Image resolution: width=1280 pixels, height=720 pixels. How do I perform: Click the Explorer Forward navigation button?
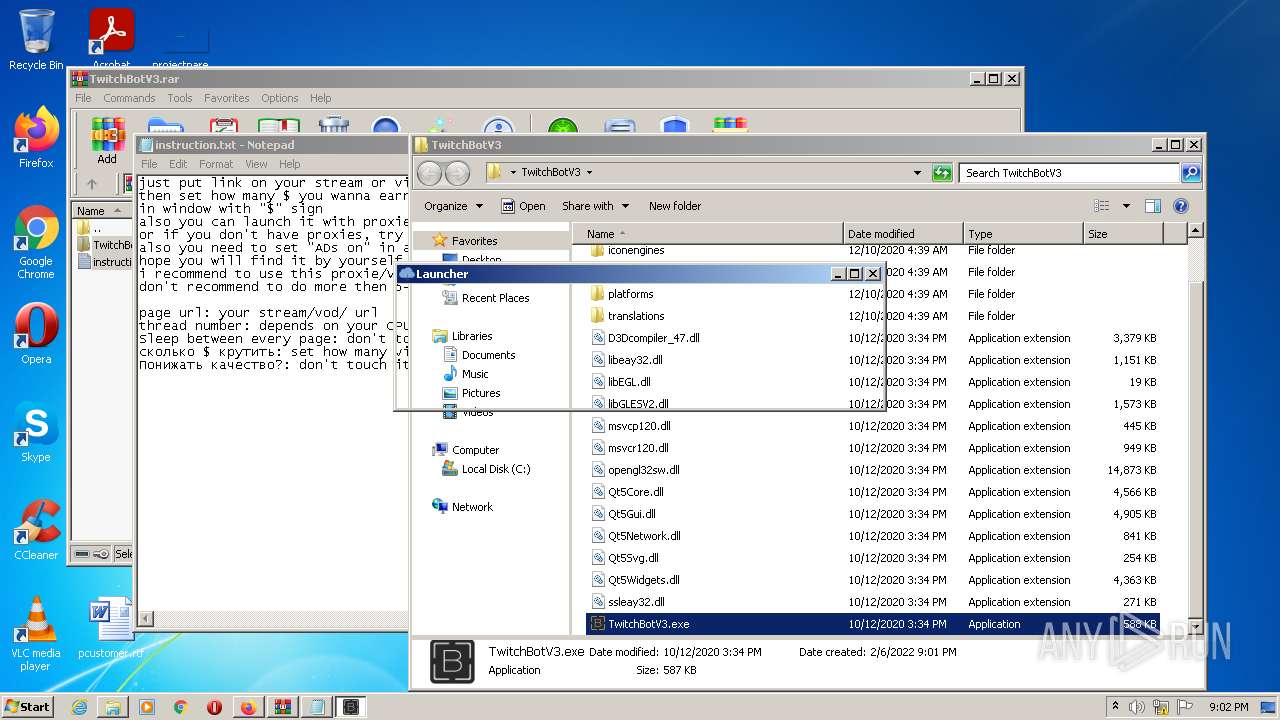pyautogui.click(x=457, y=173)
